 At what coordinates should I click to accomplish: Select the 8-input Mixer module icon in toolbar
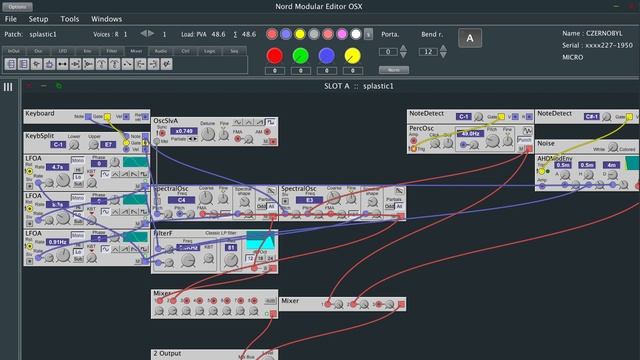point(24,64)
